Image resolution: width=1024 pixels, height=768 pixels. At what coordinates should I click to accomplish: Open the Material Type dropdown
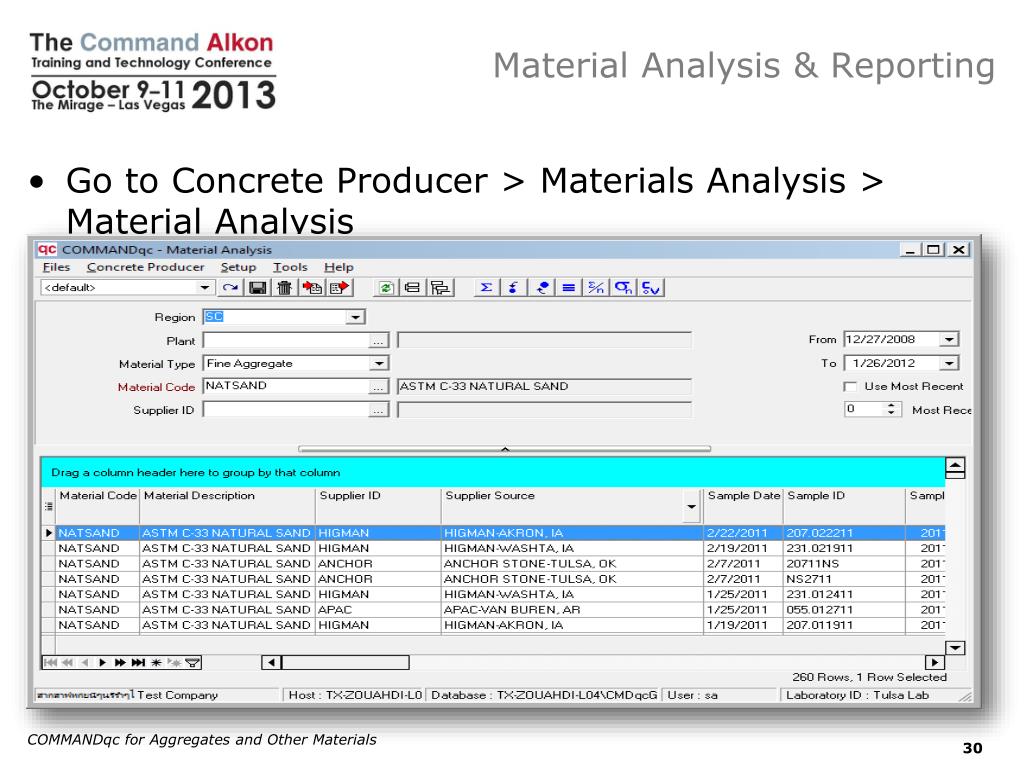click(x=379, y=364)
